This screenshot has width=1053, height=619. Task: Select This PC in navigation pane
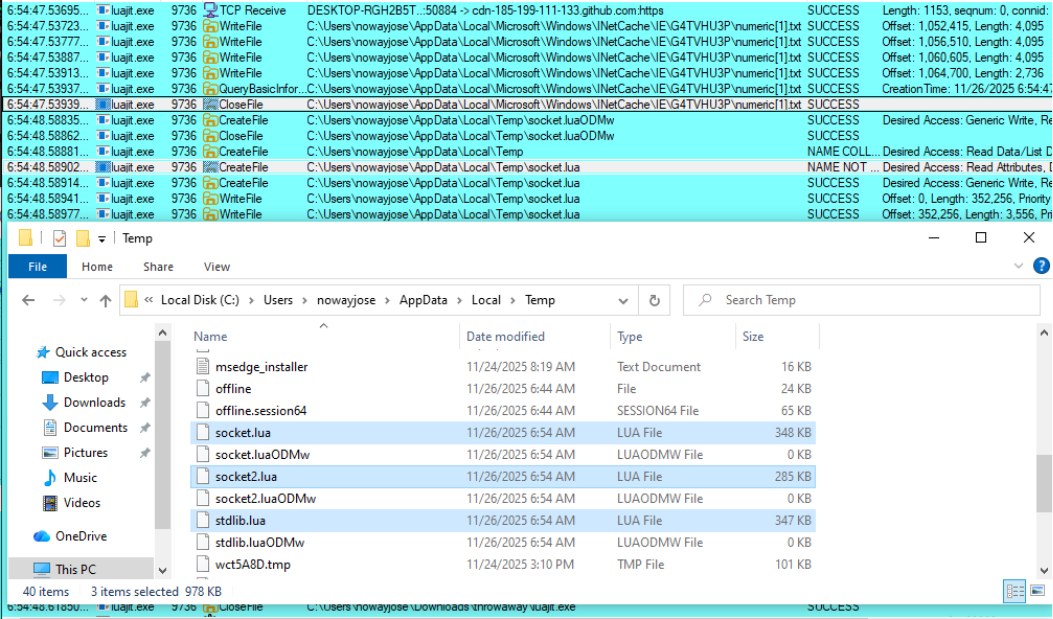(75, 569)
